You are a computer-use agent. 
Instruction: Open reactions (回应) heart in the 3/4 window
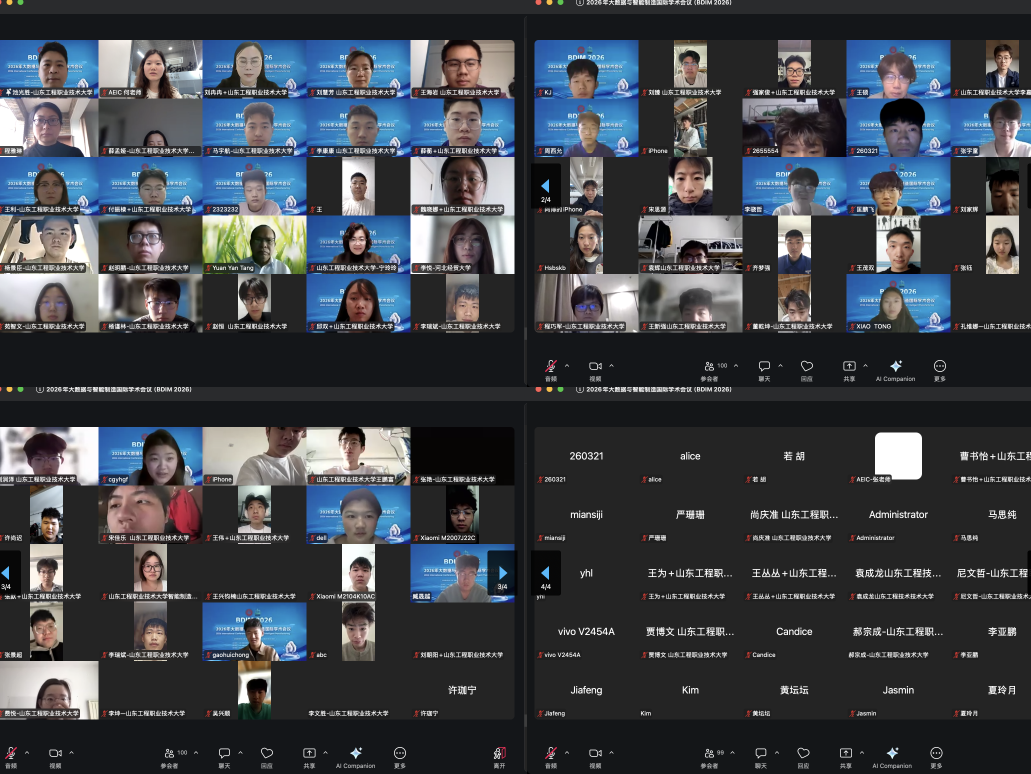click(x=267, y=754)
